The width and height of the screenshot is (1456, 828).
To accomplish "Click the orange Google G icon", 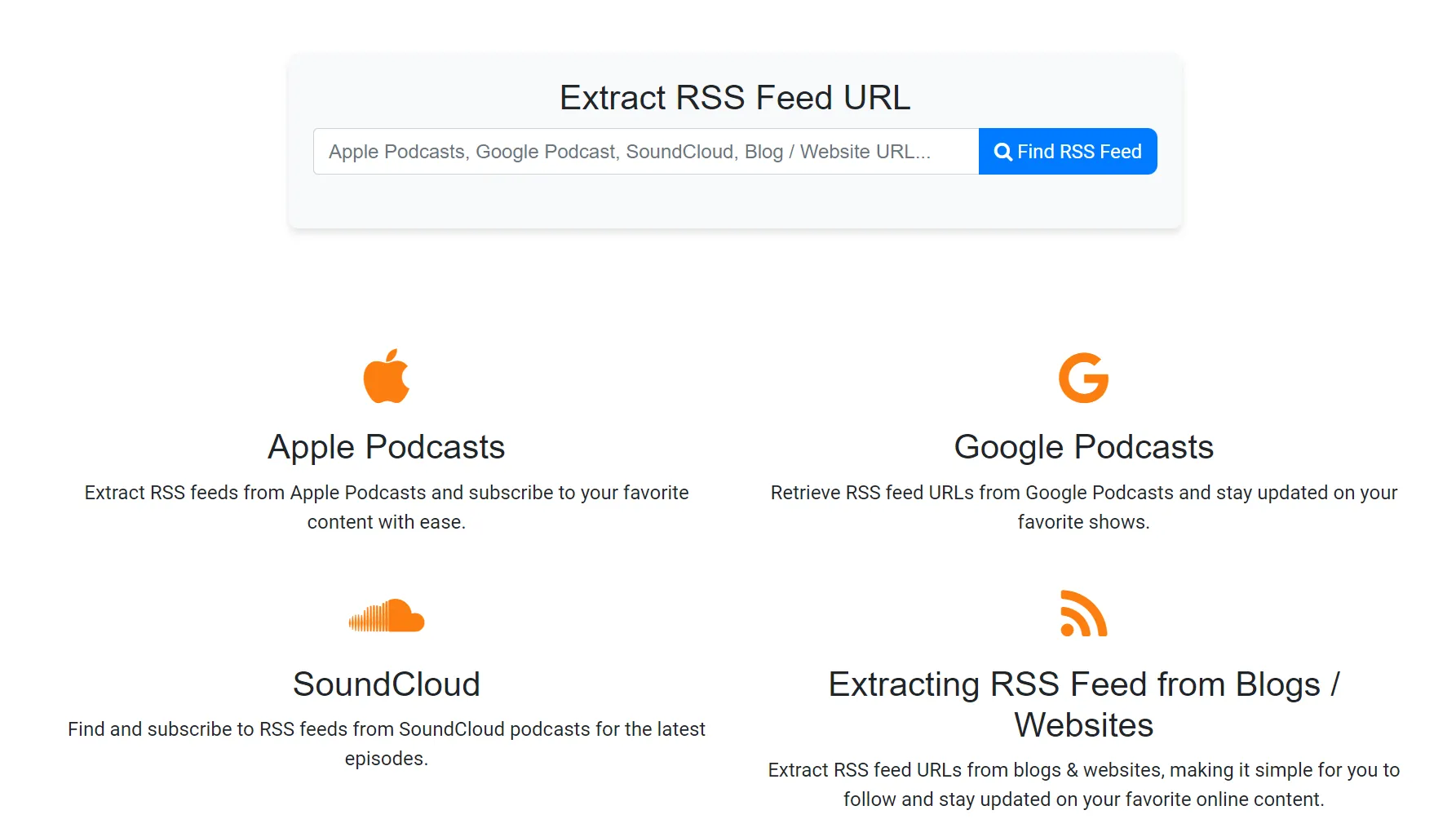I will click(1083, 378).
